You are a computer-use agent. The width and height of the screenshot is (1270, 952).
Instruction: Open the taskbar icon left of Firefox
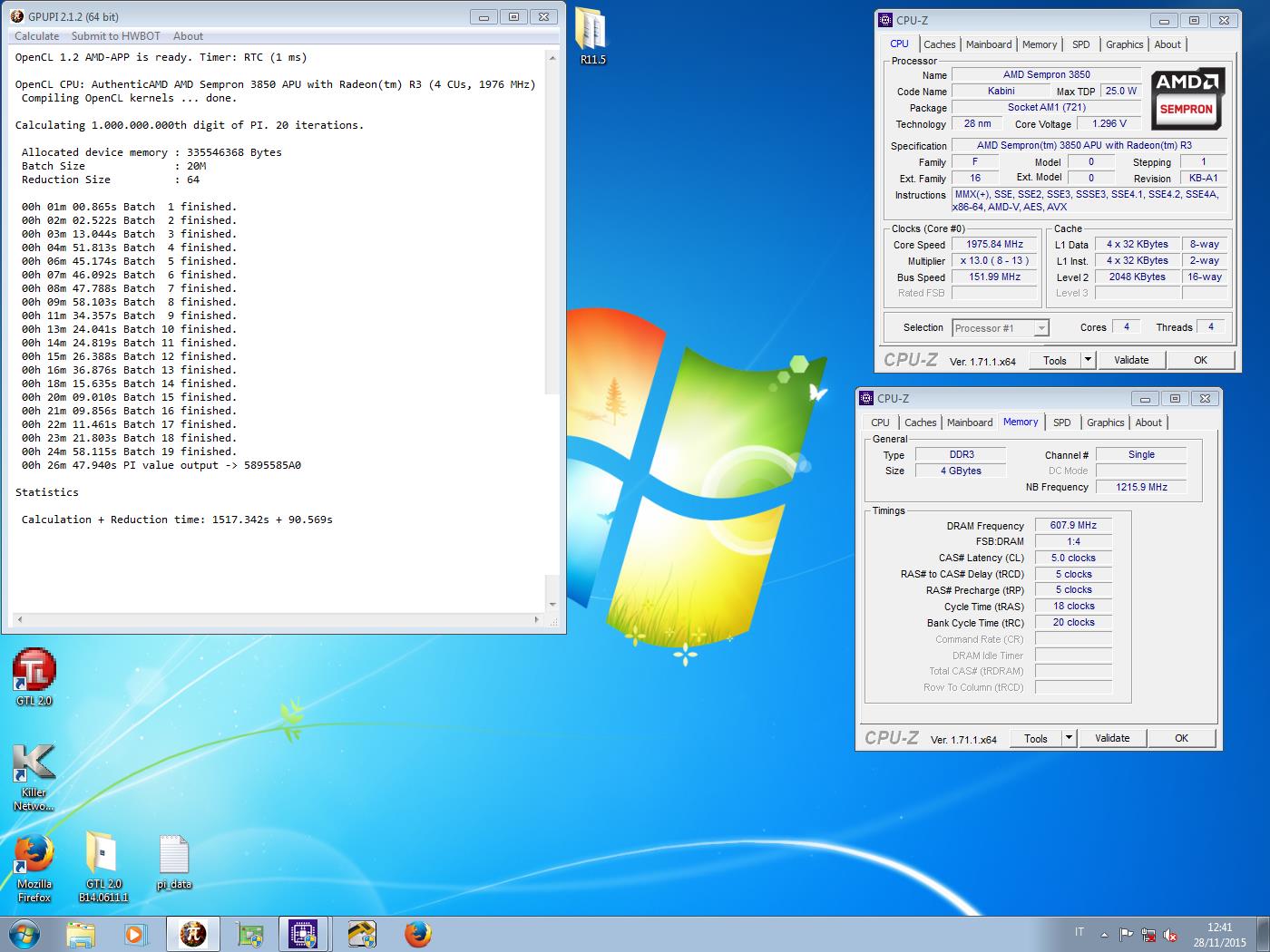362,934
